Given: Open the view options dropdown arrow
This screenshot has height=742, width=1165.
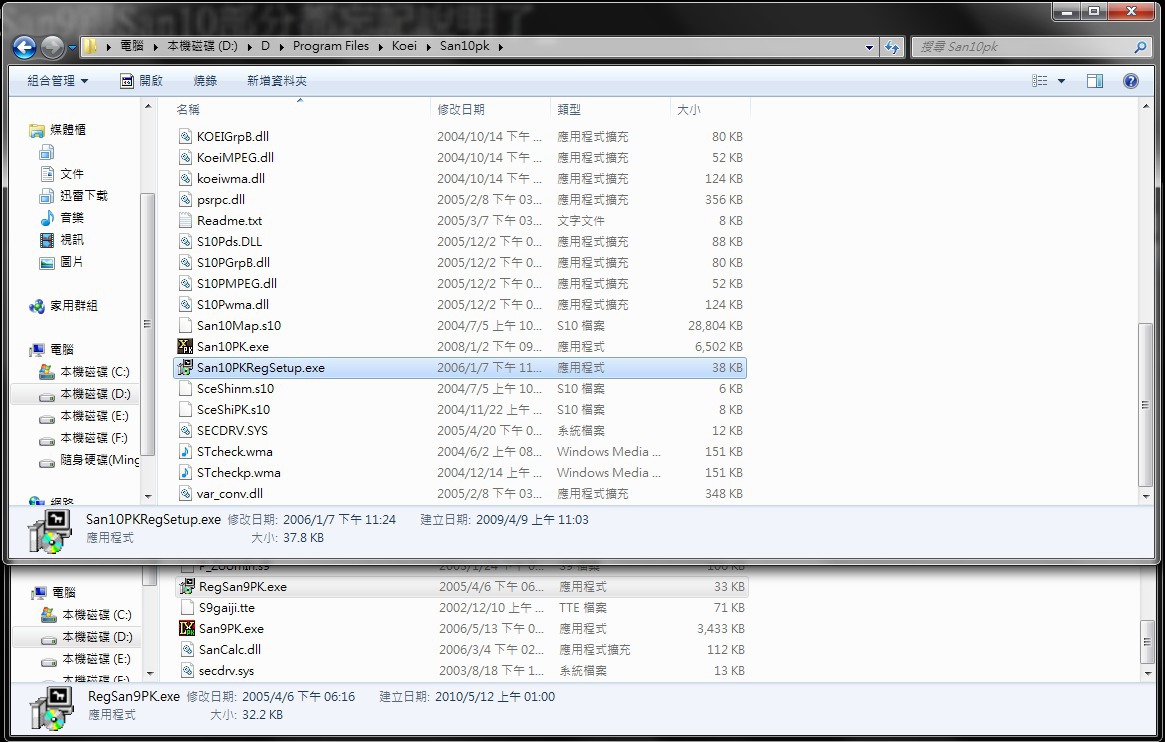Looking at the screenshot, I should (1061, 80).
